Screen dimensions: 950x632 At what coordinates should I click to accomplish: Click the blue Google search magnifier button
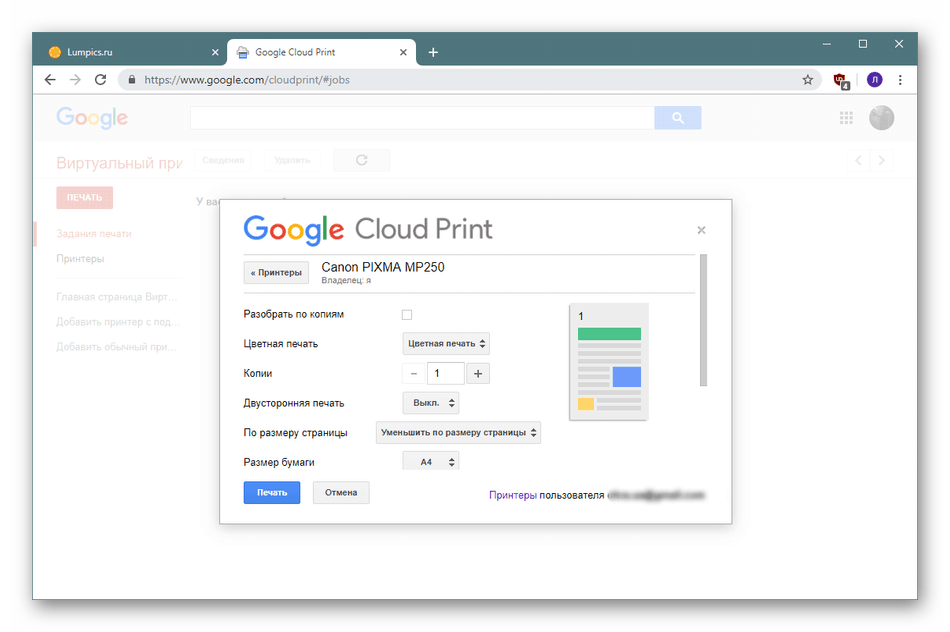[x=678, y=118]
